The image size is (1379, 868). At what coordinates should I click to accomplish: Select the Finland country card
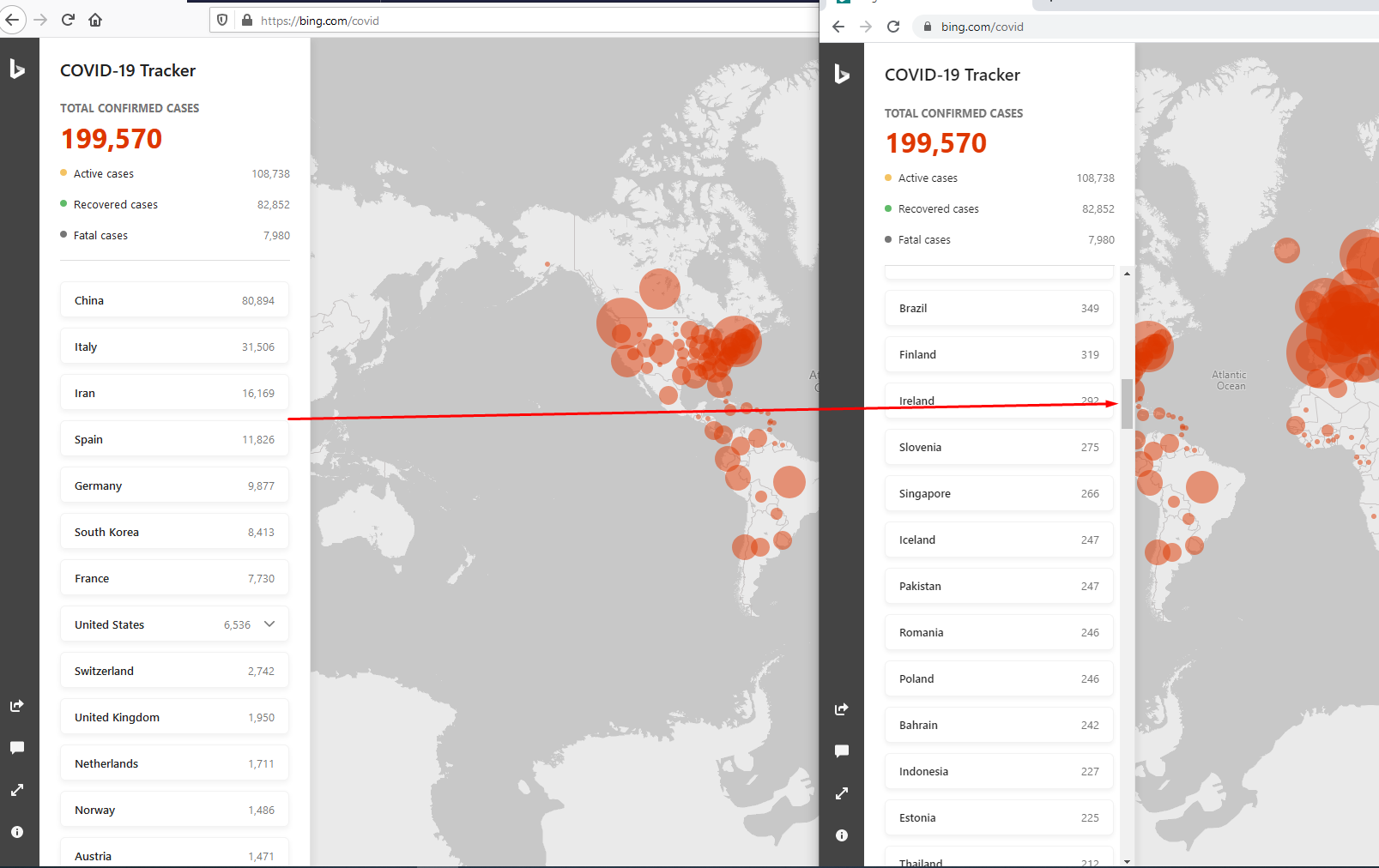pyautogui.click(x=999, y=354)
